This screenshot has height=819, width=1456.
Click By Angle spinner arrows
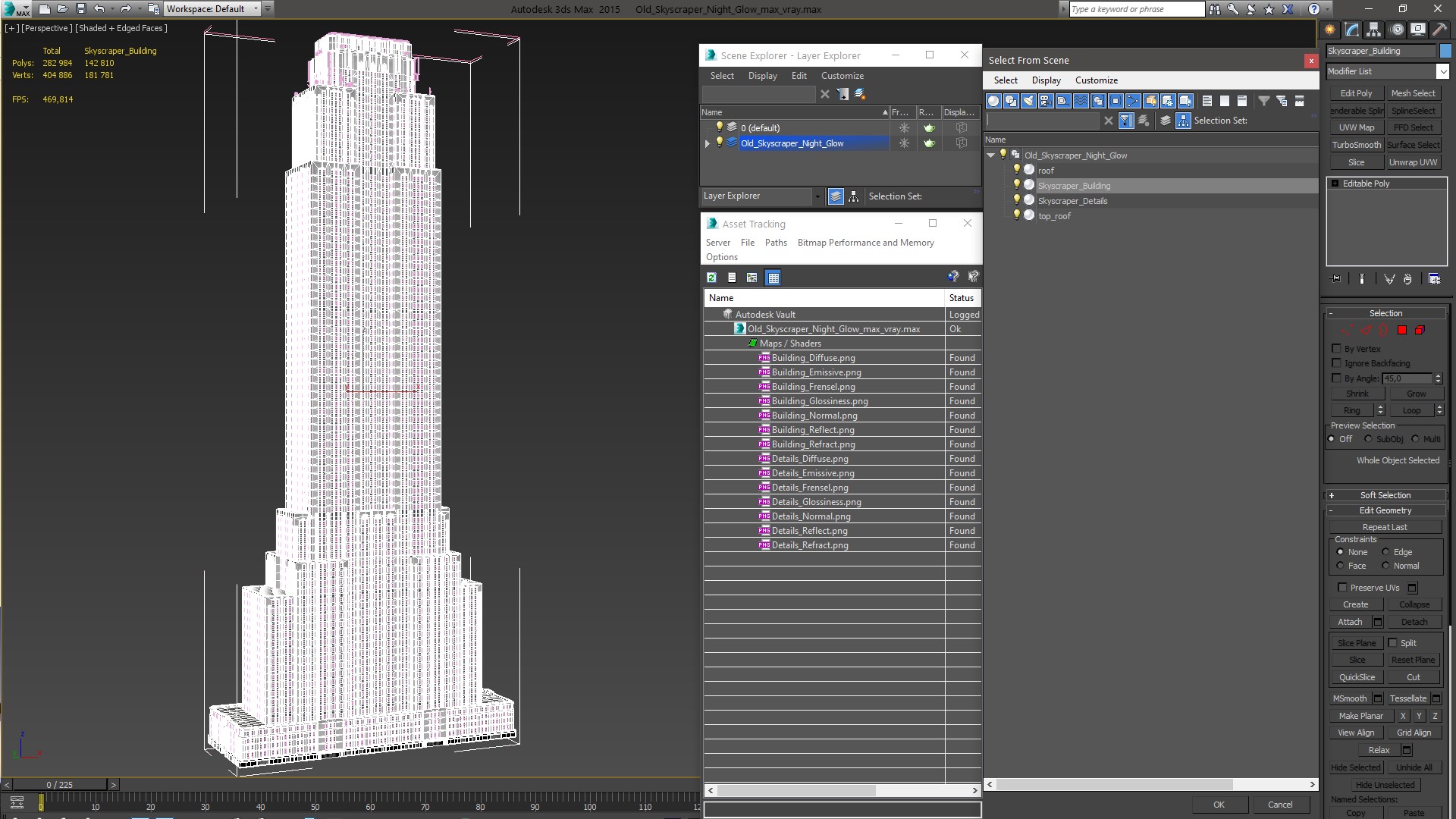click(1438, 378)
